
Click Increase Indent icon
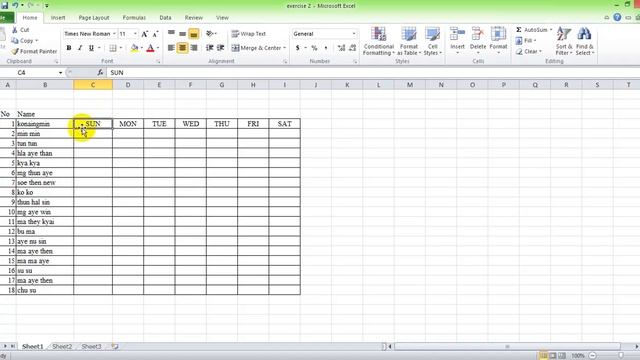(x=220, y=48)
